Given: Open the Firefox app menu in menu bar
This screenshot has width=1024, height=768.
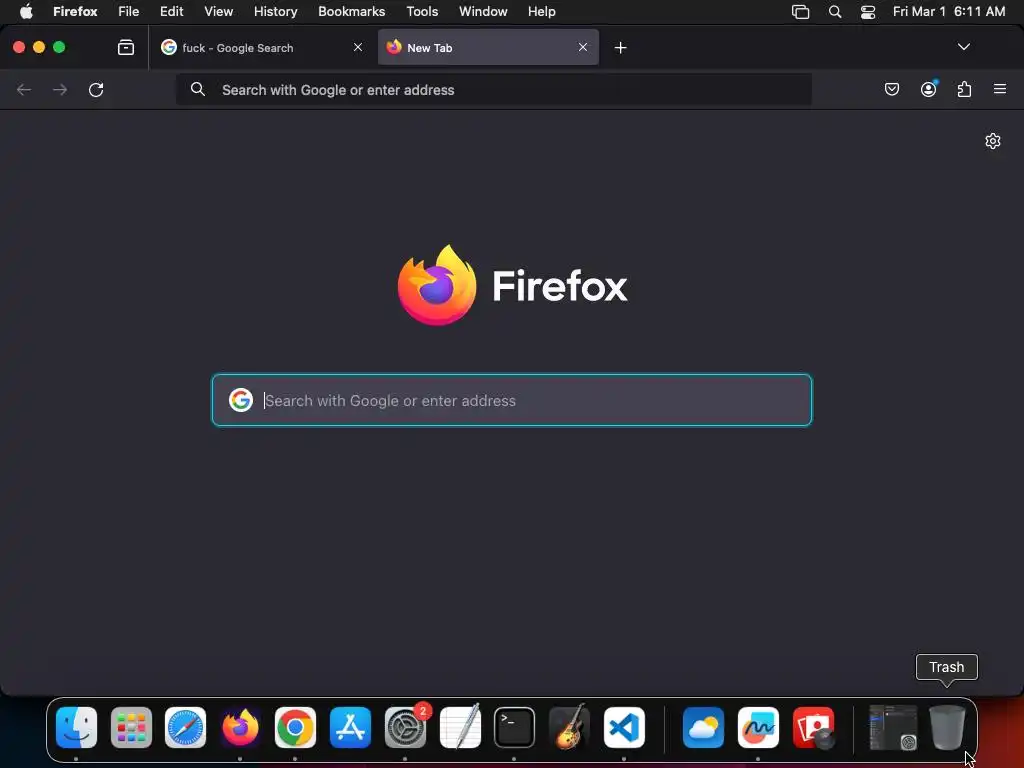Looking at the screenshot, I should pyautogui.click(x=75, y=11).
